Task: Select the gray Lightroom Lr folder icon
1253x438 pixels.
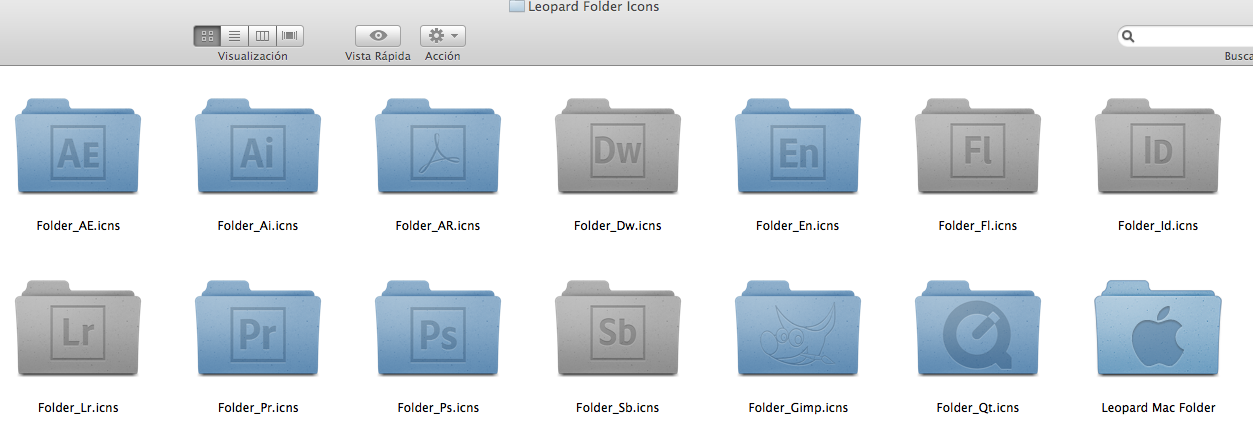Action: tap(78, 328)
